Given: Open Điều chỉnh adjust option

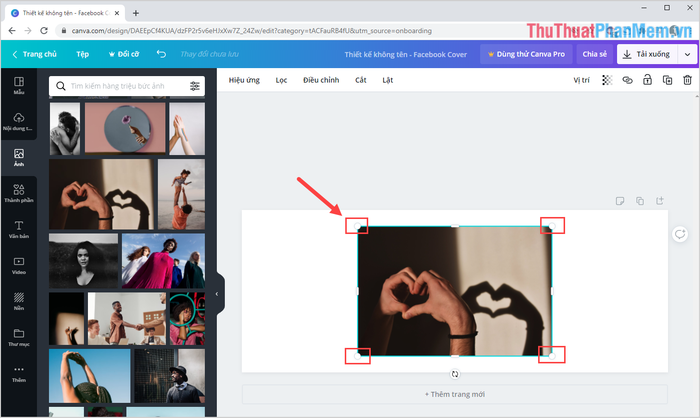Looking at the screenshot, I should point(321,80).
